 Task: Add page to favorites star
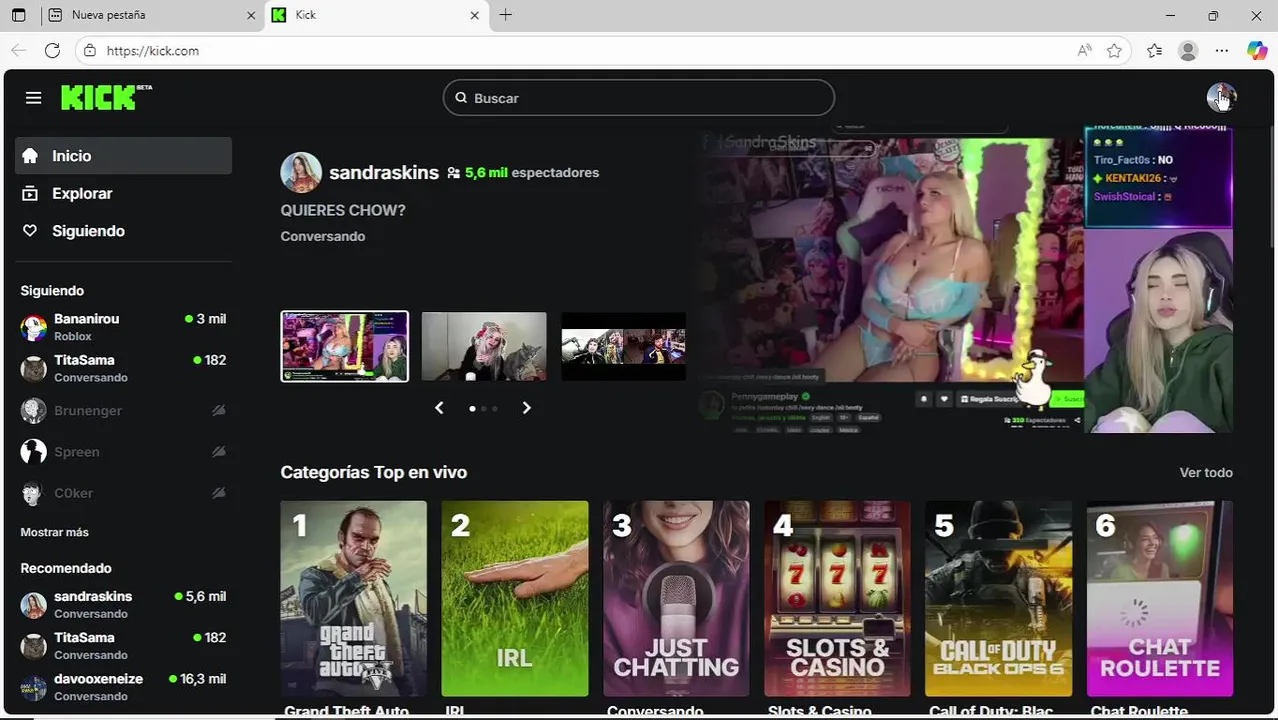(1114, 50)
